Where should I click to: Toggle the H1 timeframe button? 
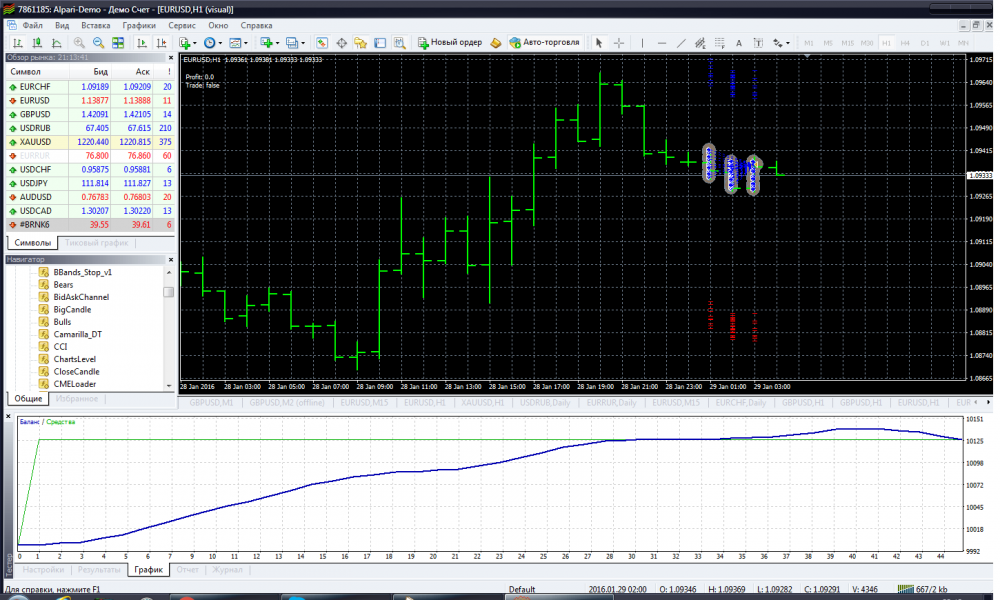(x=885, y=43)
